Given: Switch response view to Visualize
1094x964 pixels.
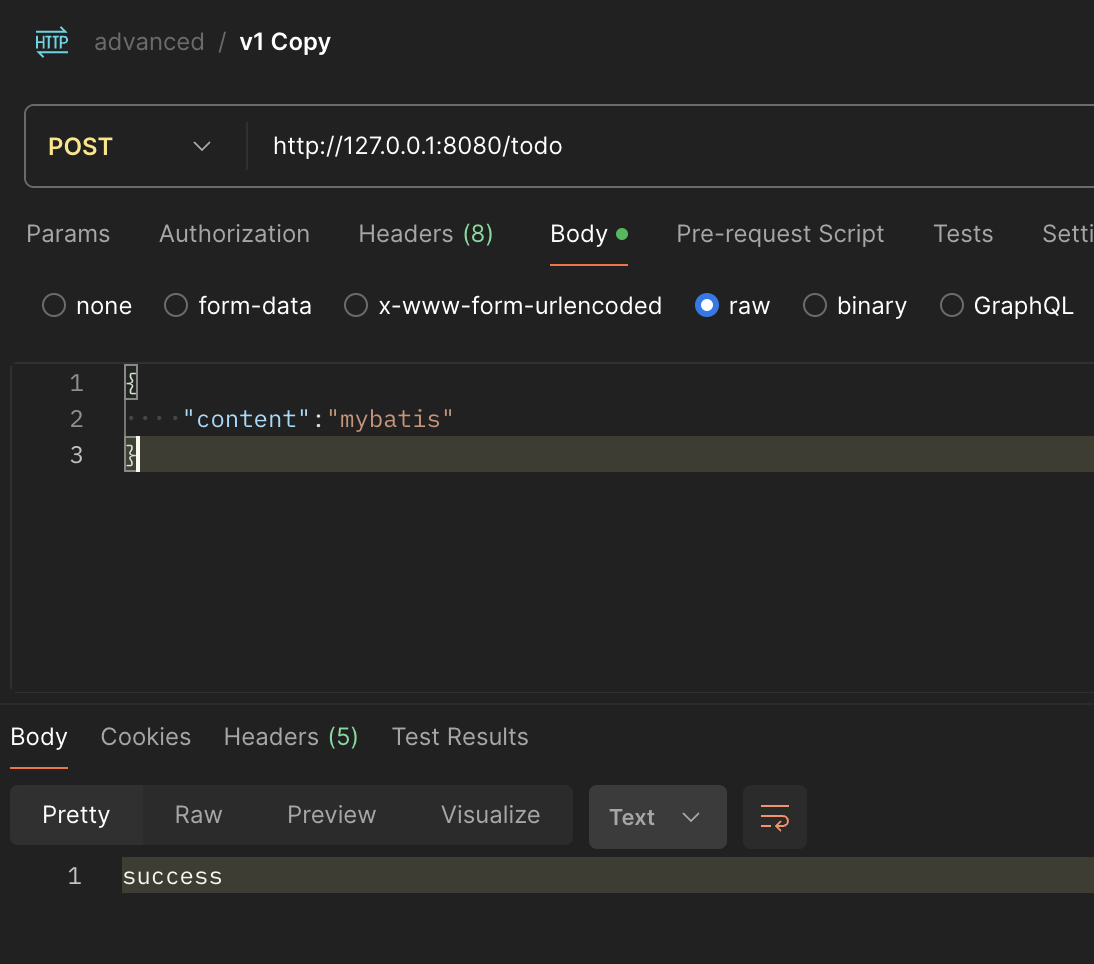Looking at the screenshot, I should pyautogui.click(x=490, y=815).
